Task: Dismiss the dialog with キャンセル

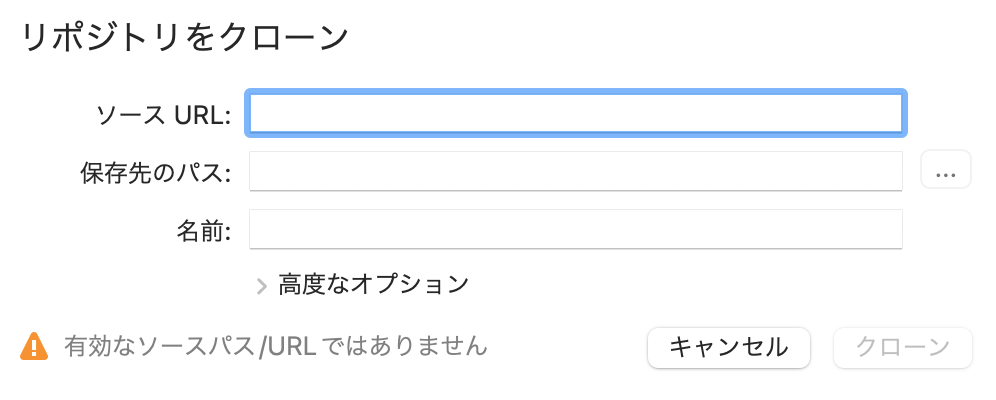Action: [x=729, y=347]
